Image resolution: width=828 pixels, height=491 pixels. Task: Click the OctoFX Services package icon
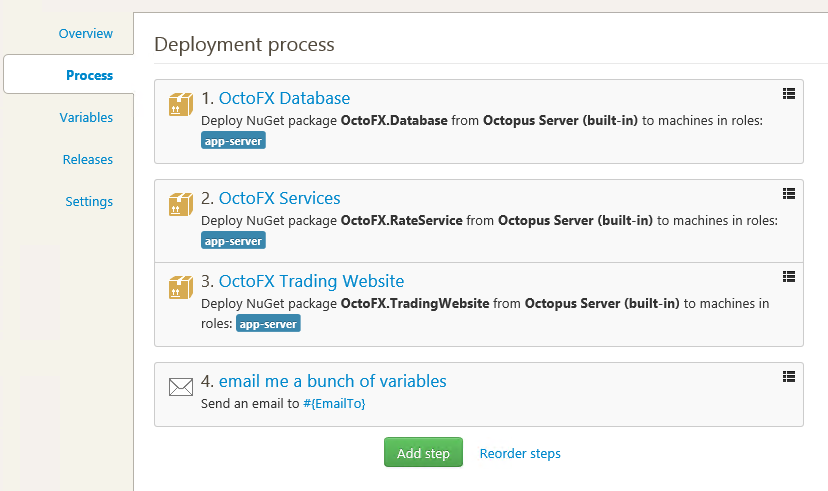180,205
